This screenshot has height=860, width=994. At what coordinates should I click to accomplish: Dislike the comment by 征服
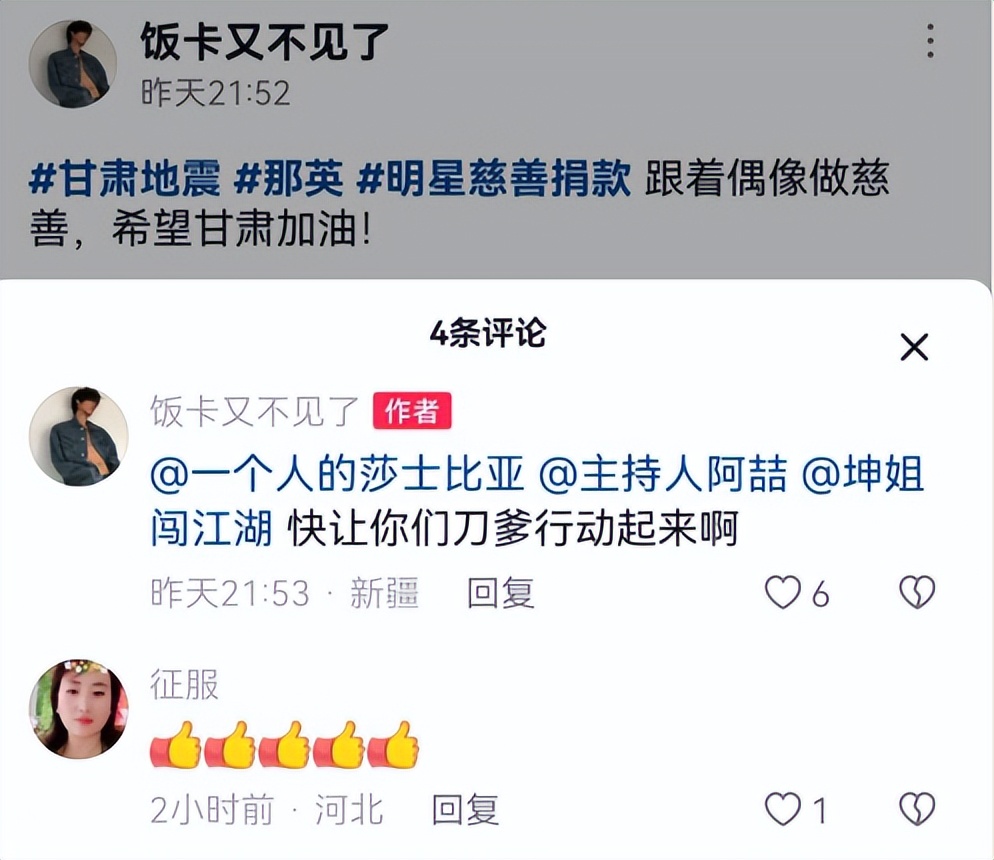tap(917, 809)
